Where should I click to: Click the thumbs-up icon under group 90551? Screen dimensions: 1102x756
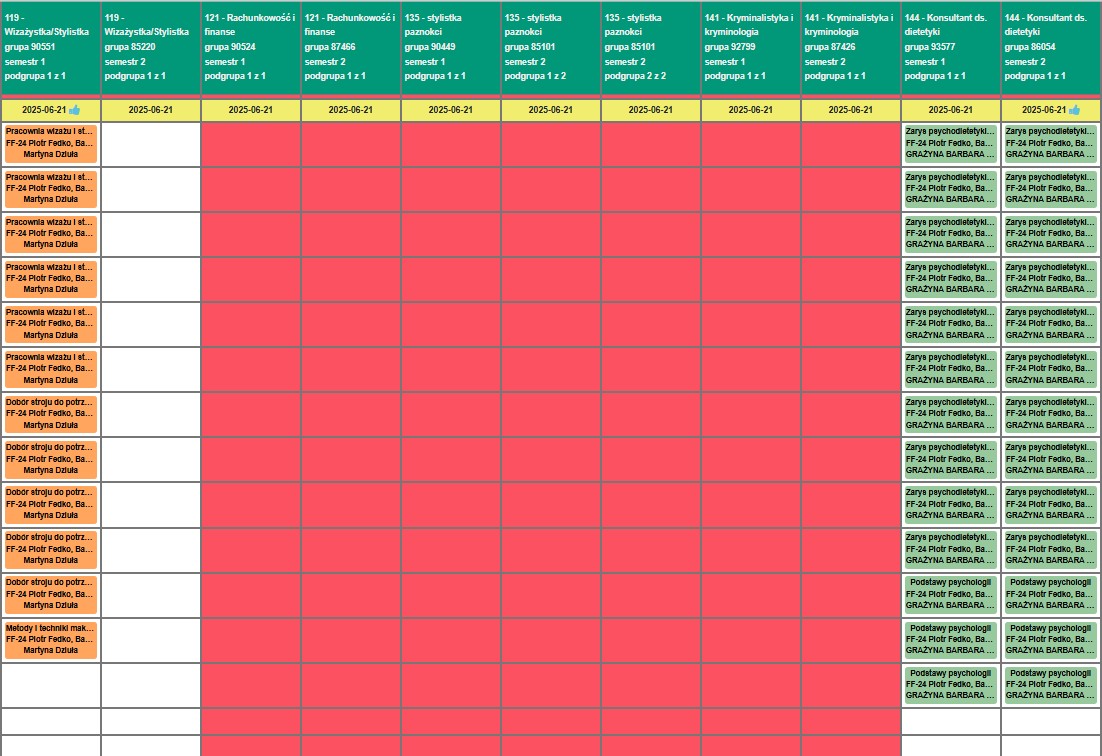tap(74, 110)
